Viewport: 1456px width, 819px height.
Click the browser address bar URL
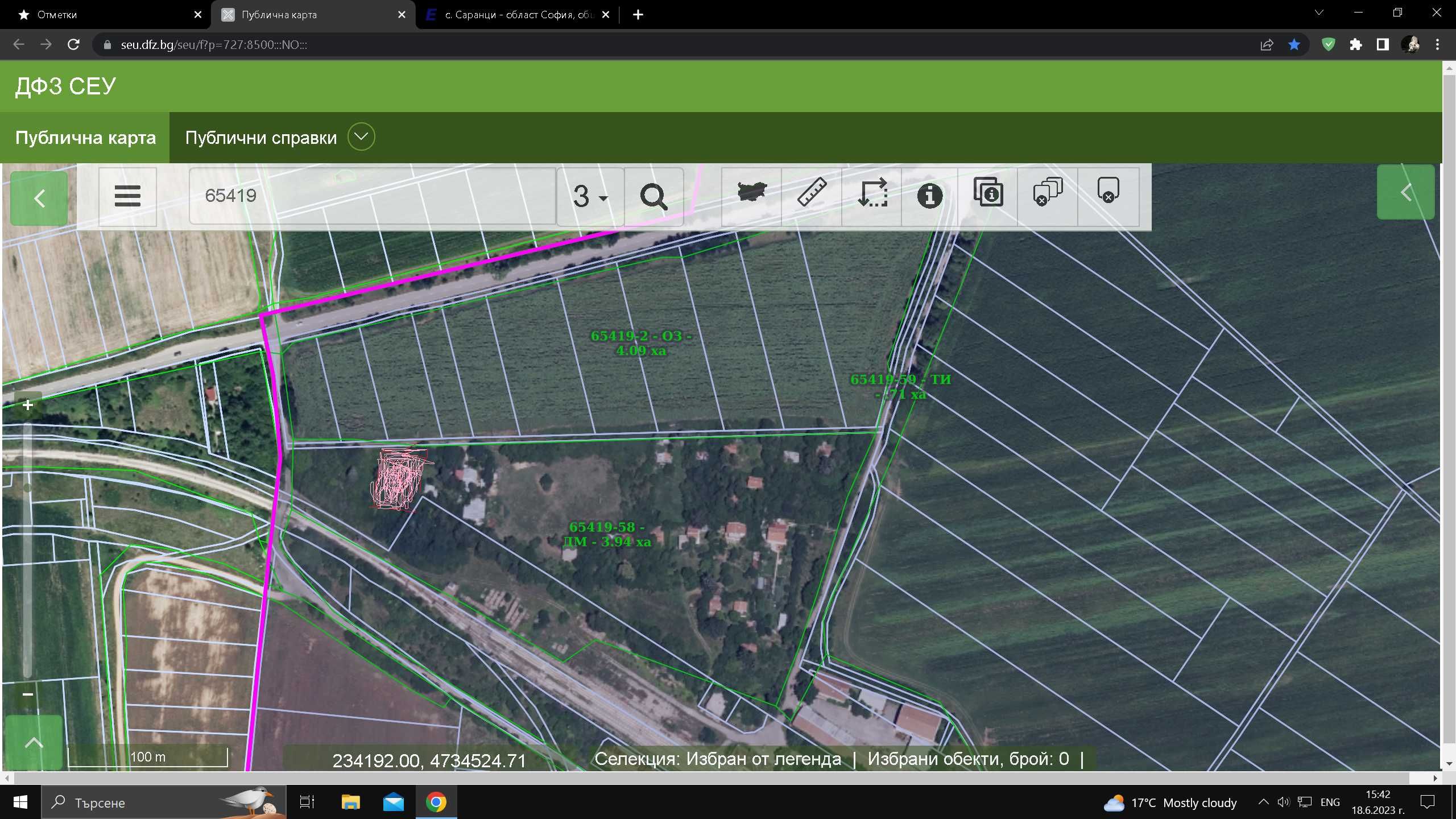click(214, 45)
